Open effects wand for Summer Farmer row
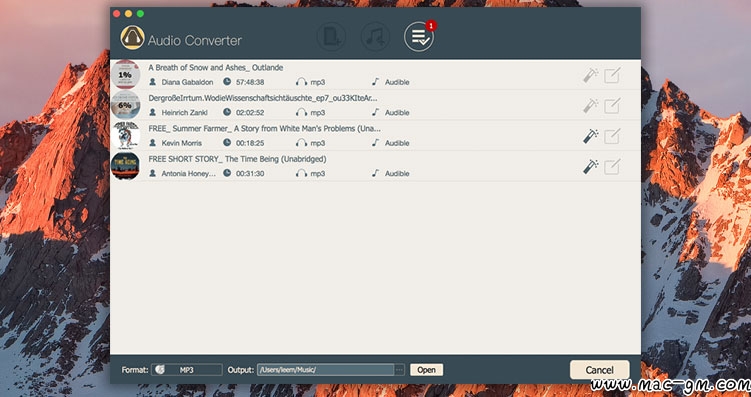The width and height of the screenshot is (751, 397). pos(591,136)
